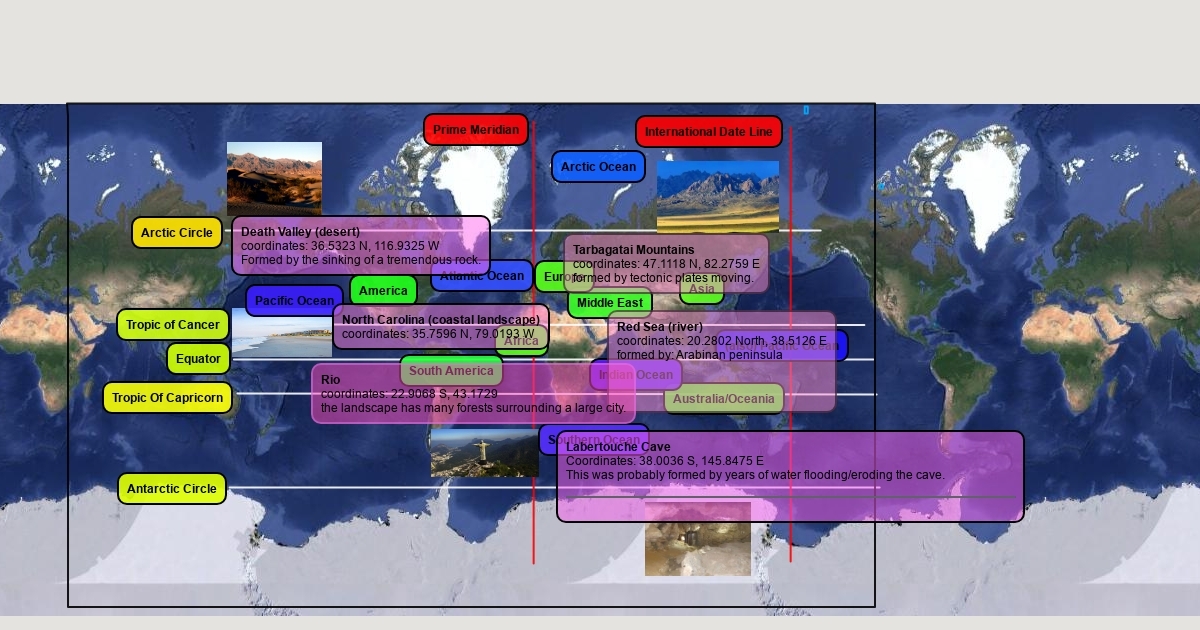
Task: Click the Tropic Of Capricorn label
Action: pos(168,398)
